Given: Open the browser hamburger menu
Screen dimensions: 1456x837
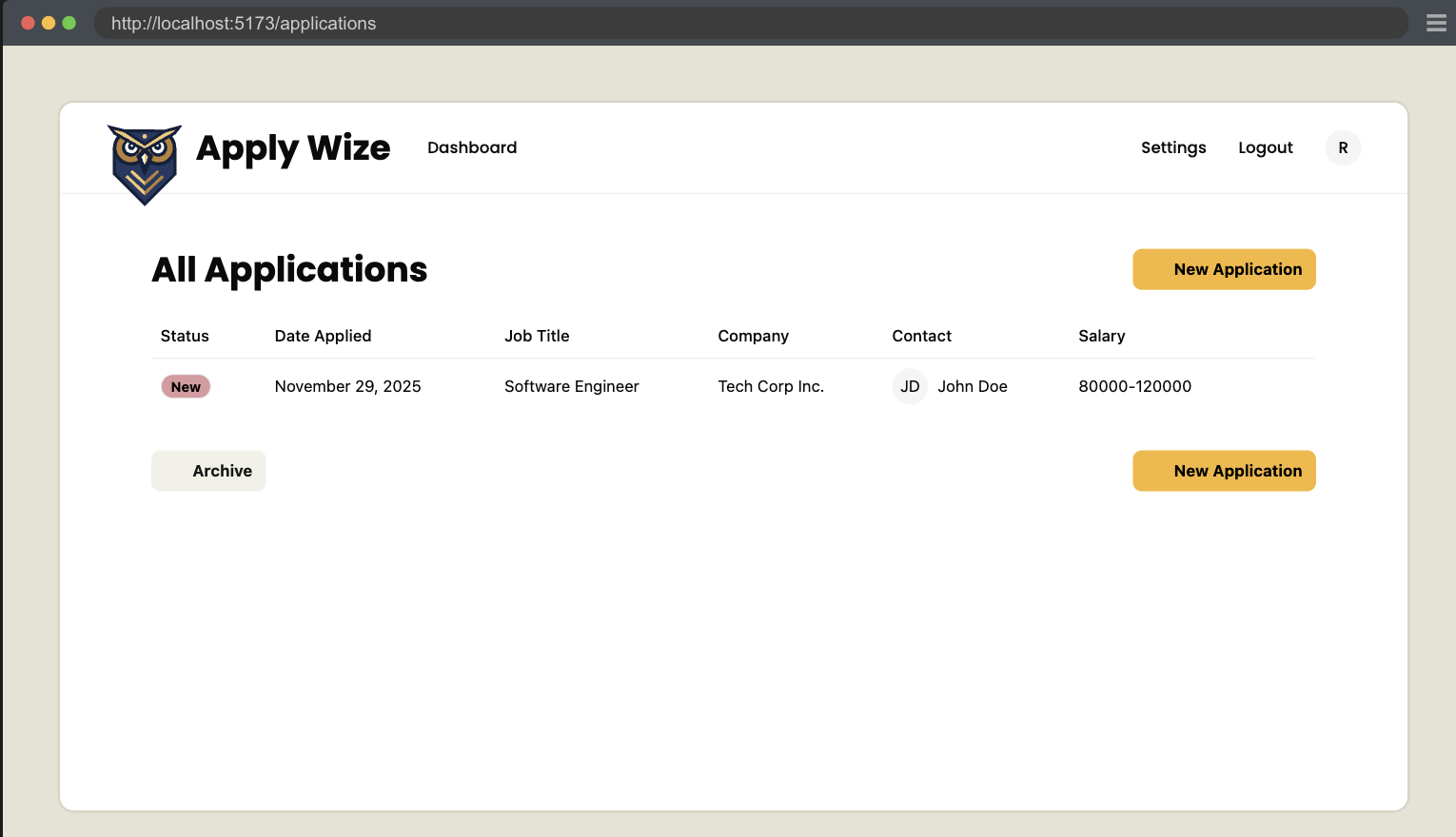Looking at the screenshot, I should [1436, 23].
